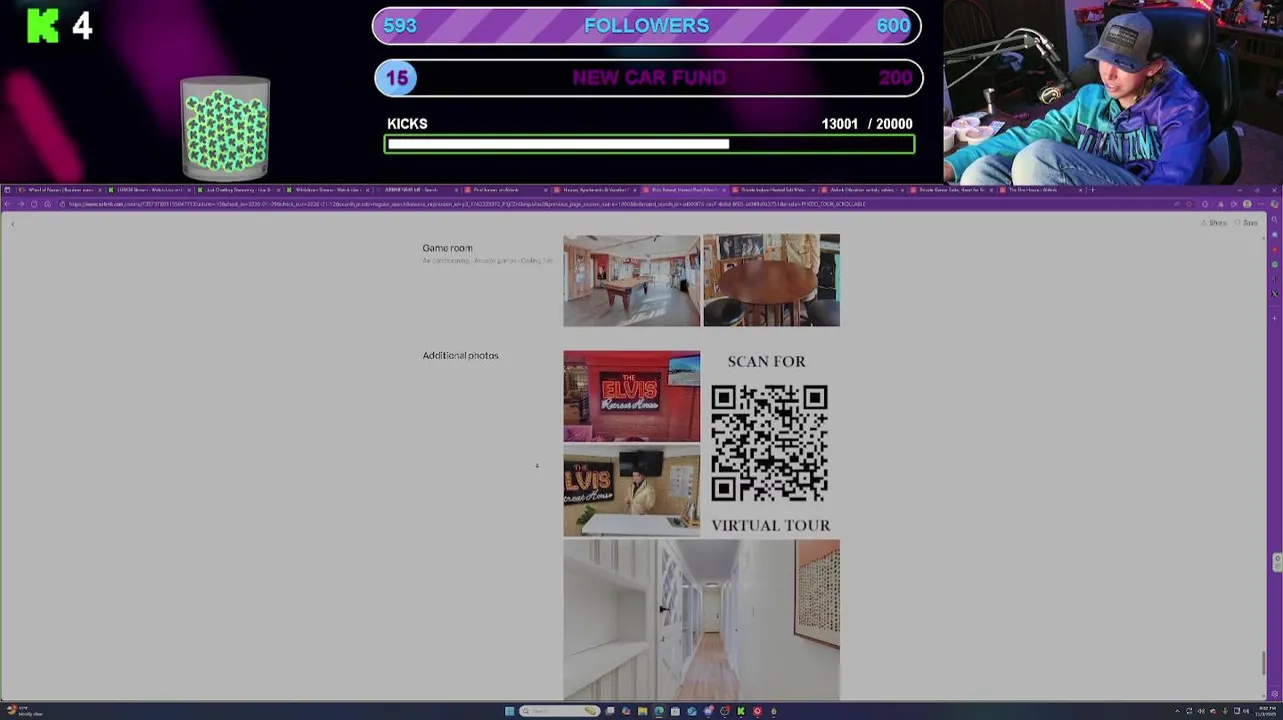This screenshot has width=1283, height=720.
Task: Open the red Elvis neon sign photo
Action: pyautogui.click(x=631, y=396)
